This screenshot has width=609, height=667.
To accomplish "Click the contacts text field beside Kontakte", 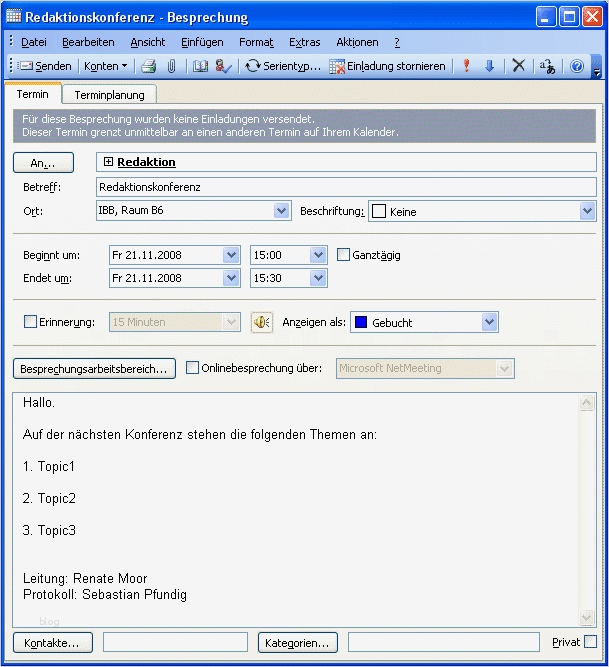I will click(x=175, y=642).
